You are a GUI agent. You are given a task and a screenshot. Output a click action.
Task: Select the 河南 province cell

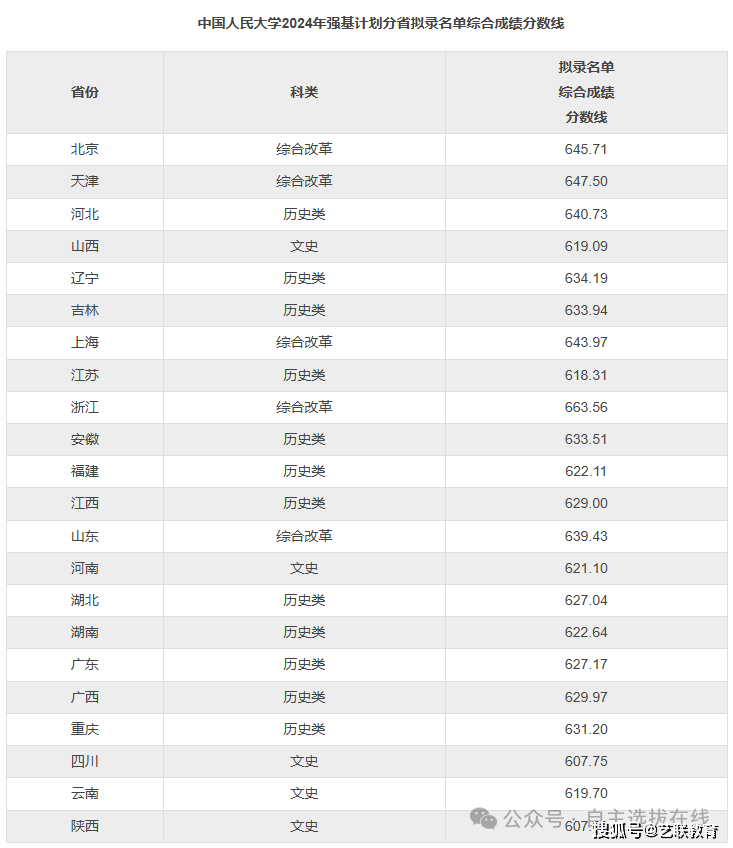85,568
